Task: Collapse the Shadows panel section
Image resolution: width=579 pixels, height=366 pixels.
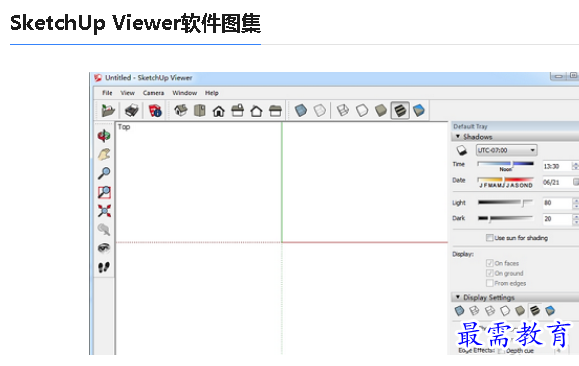Action: pyautogui.click(x=458, y=137)
